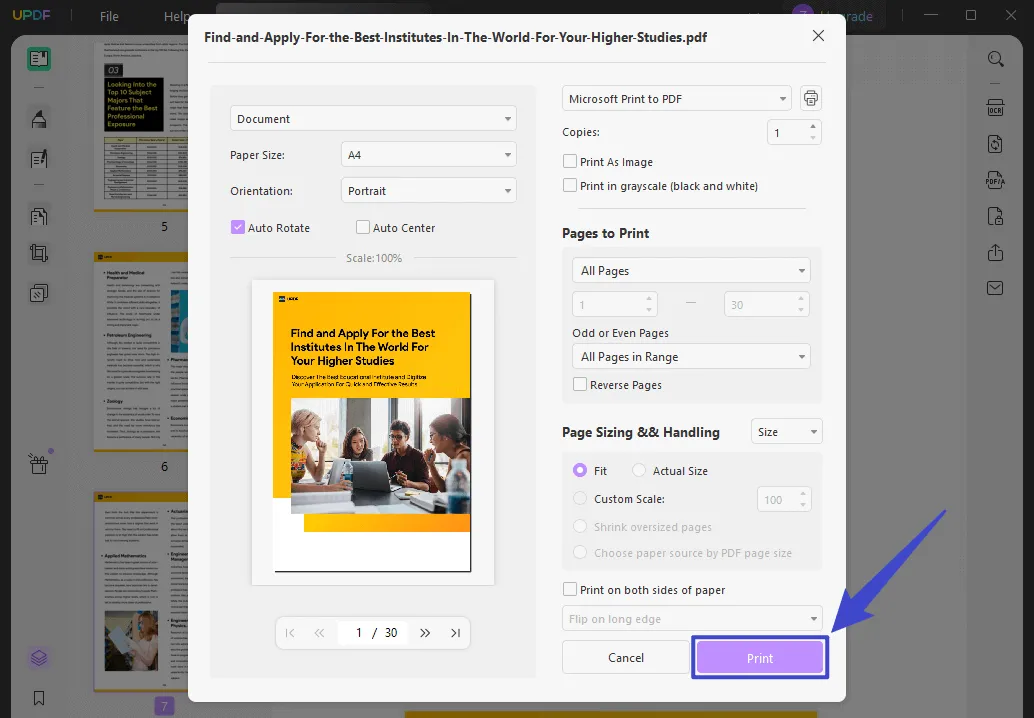Open the PDF/A conversion tool
This screenshot has height=718, width=1034.
tap(996, 180)
